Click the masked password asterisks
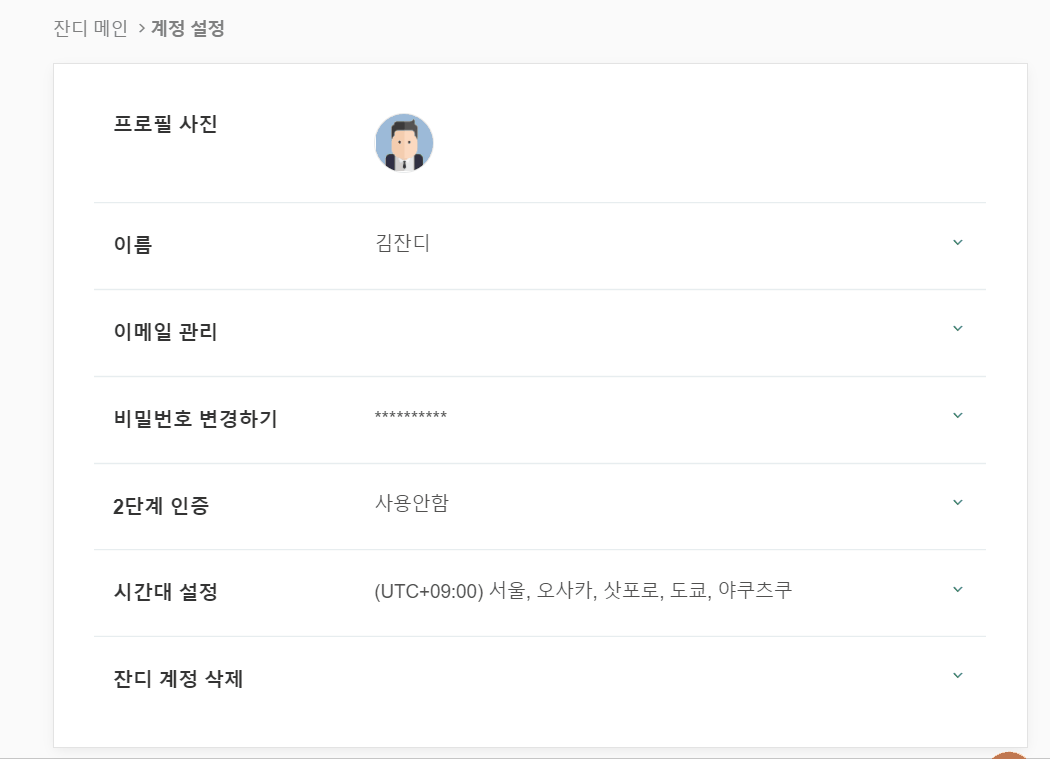This screenshot has width=1050, height=759. [x=410, y=416]
